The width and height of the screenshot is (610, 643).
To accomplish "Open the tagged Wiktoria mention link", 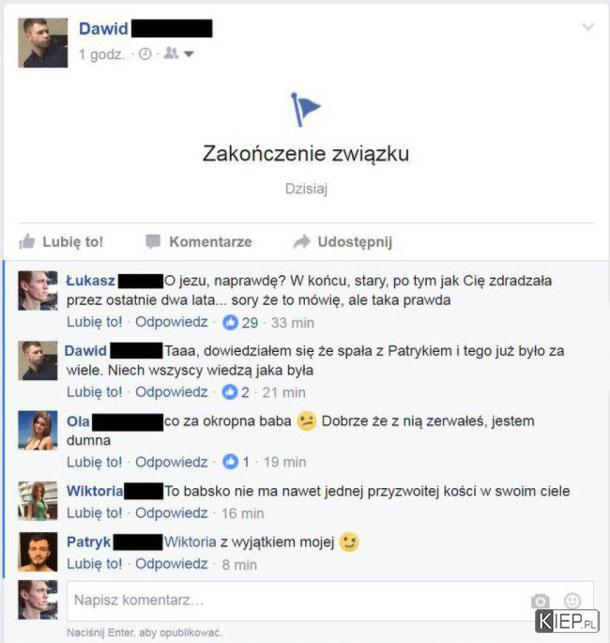I will click(x=190, y=542).
